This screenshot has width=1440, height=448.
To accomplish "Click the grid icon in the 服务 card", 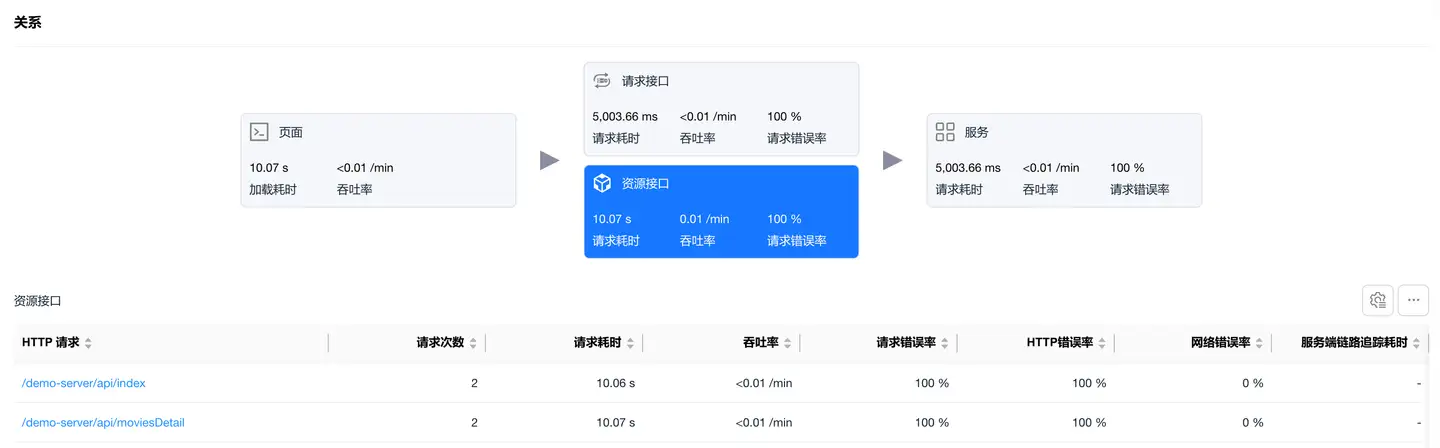I will [x=945, y=131].
